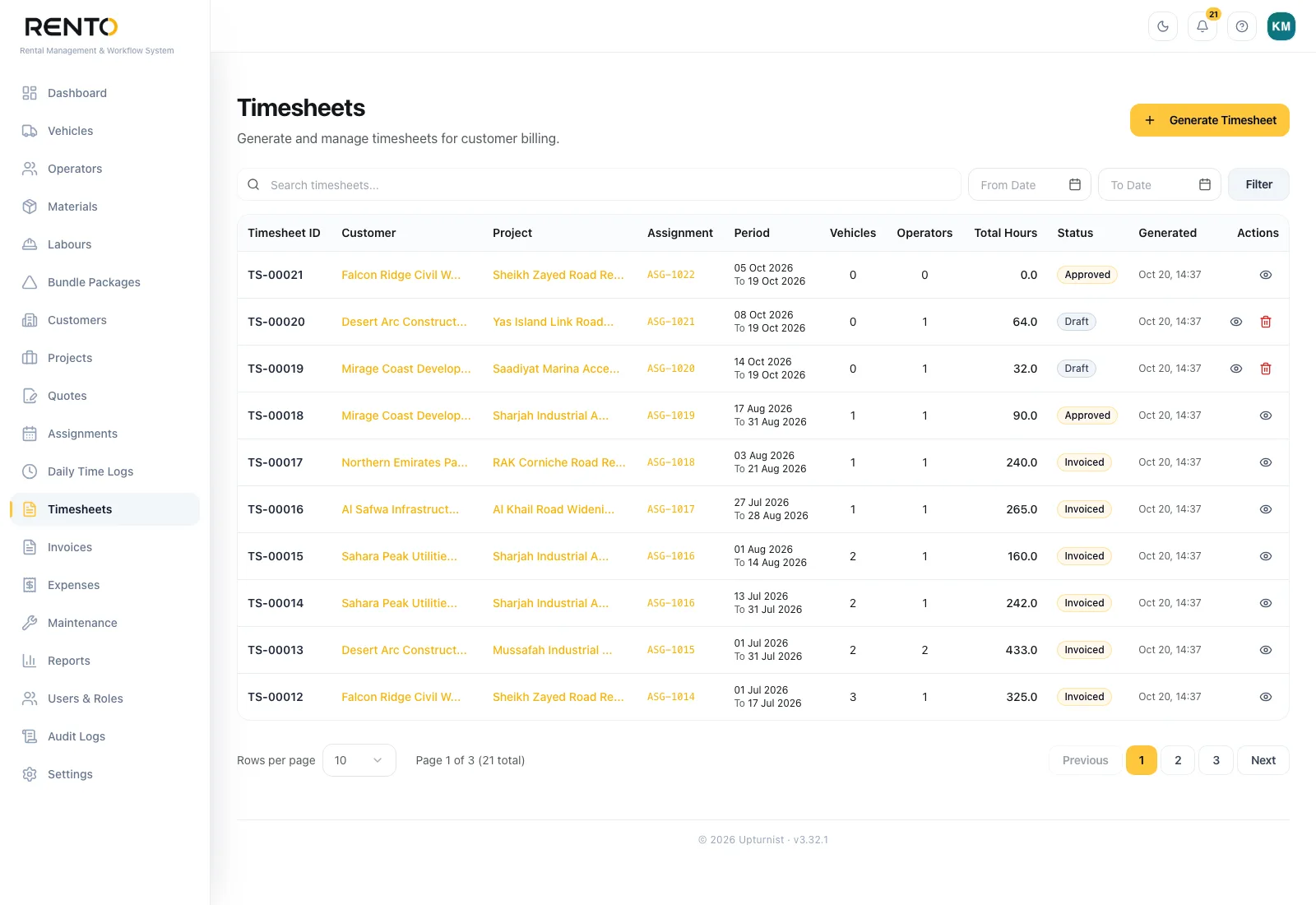
Task: Open notifications bell with 21 badge
Action: tap(1202, 26)
